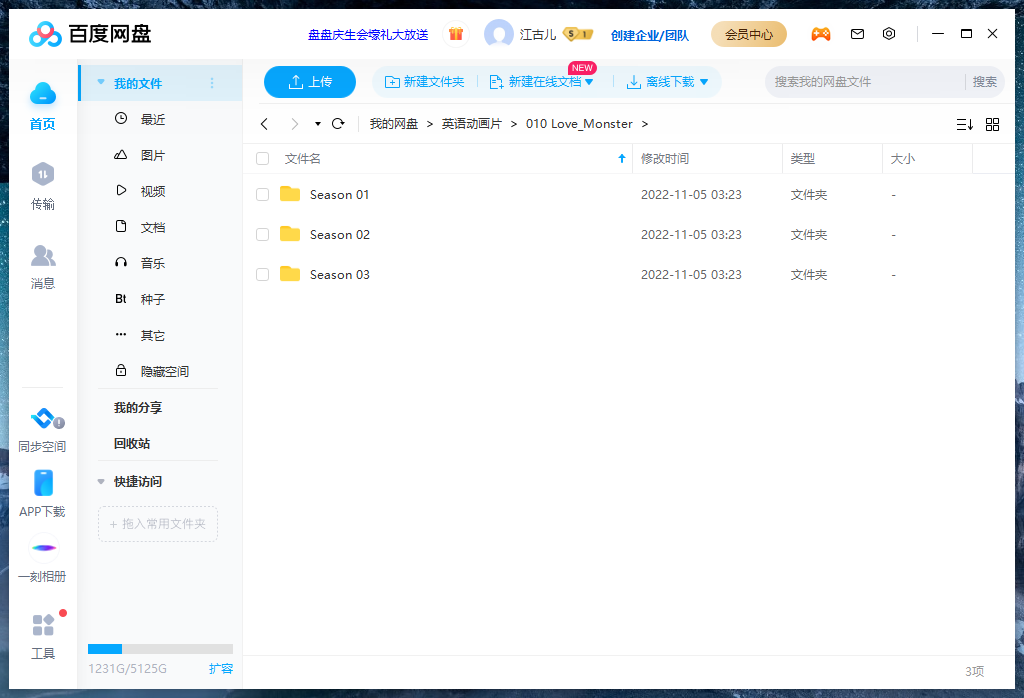The height and width of the screenshot is (698, 1024).
Task: Open the Tools panel with notification dot
Action: click(43, 634)
